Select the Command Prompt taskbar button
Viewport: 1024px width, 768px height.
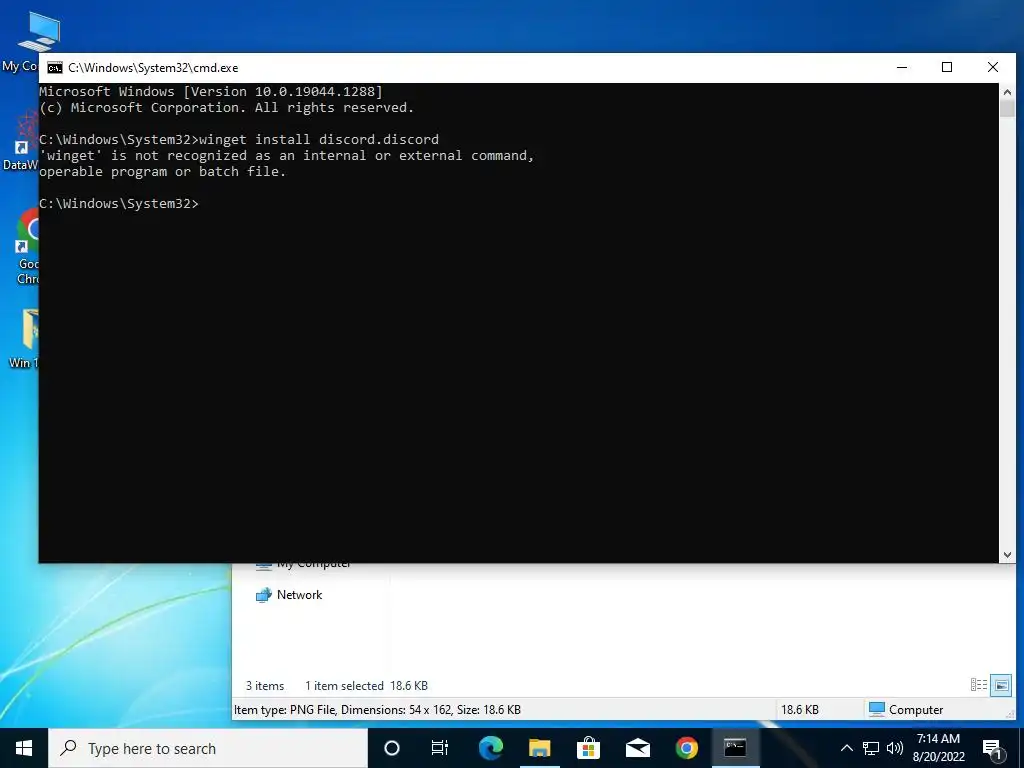pyautogui.click(x=735, y=748)
